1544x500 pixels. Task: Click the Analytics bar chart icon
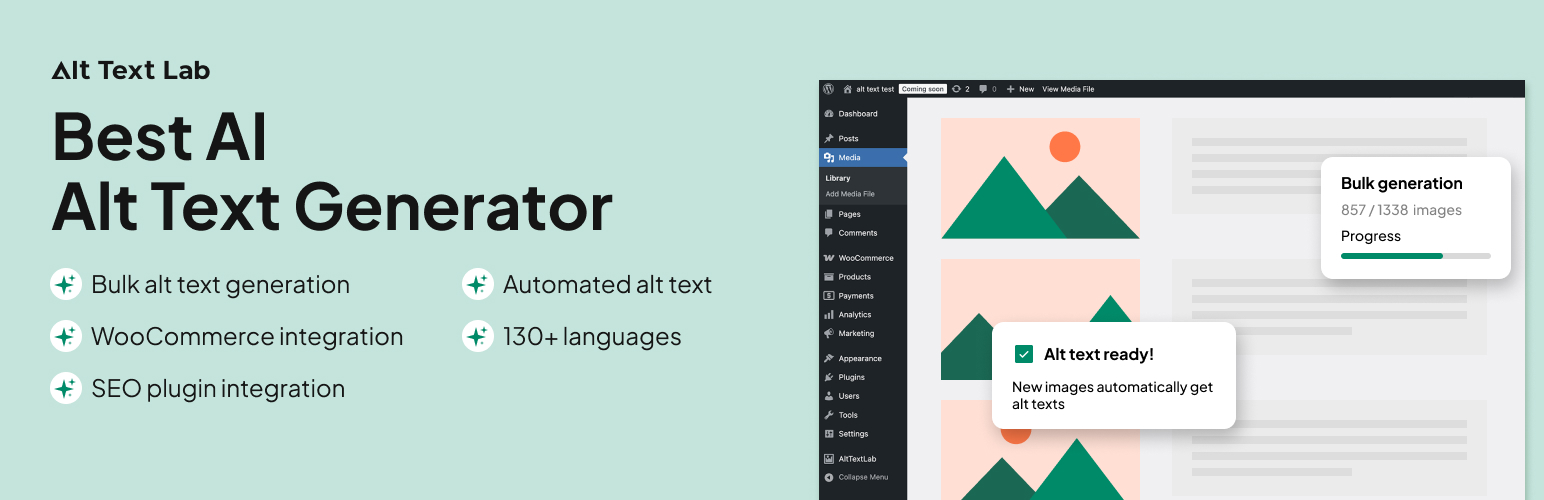[829, 315]
